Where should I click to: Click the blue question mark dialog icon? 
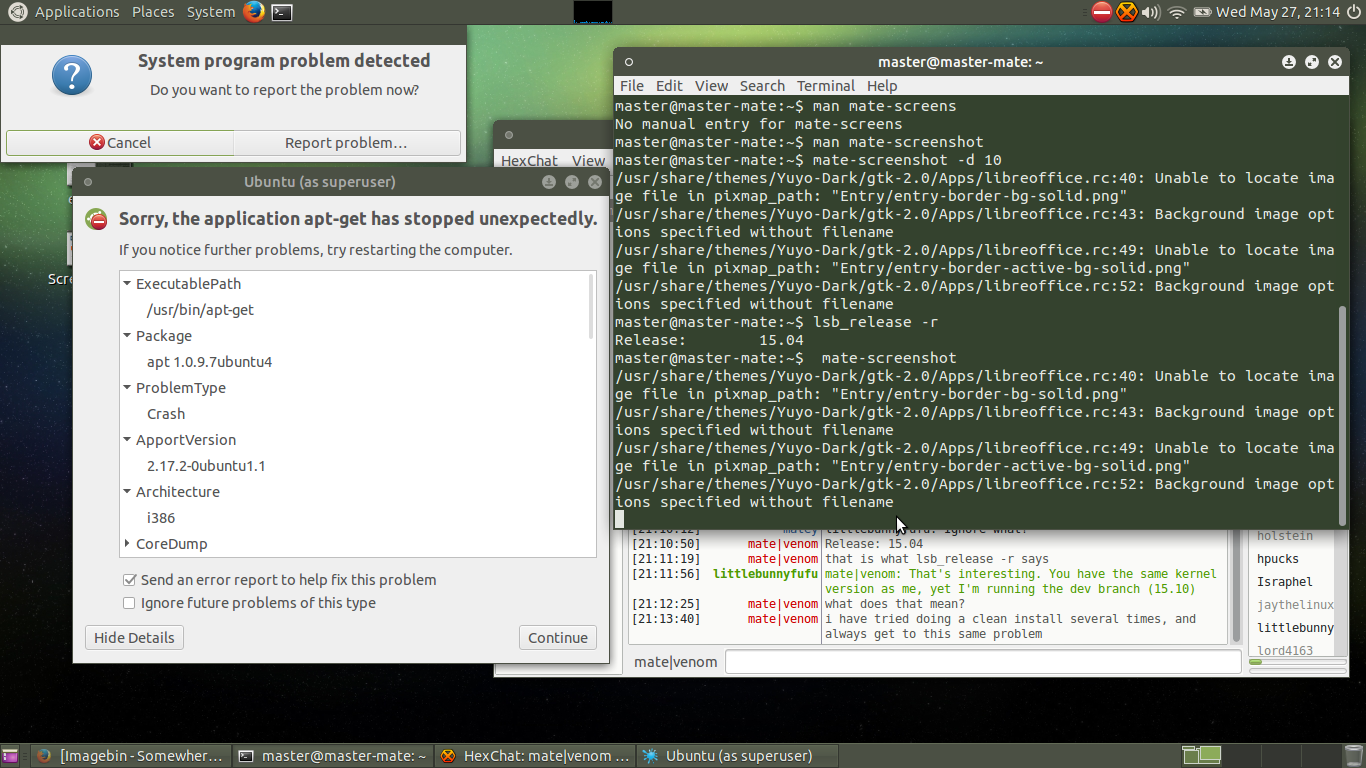(x=71, y=76)
